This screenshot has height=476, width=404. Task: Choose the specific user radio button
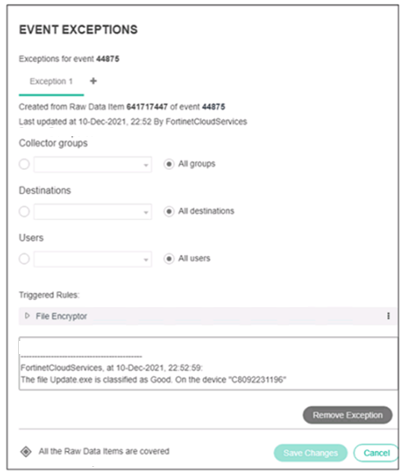(x=24, y=259)
